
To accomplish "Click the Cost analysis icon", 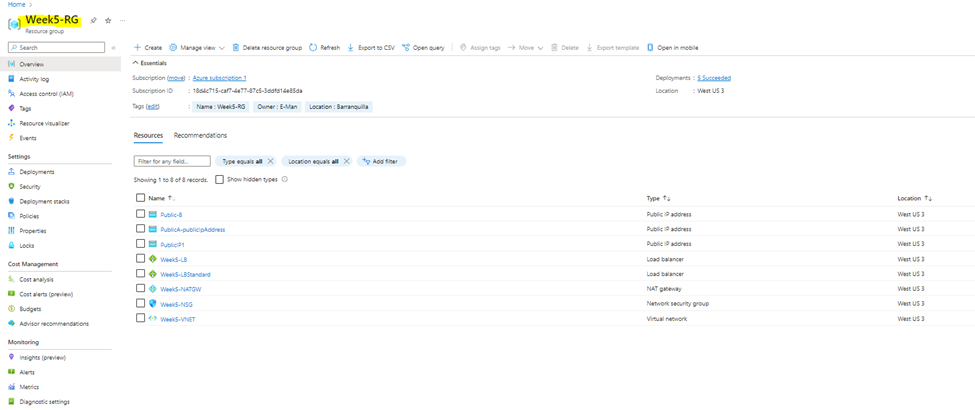I will 11,279.
